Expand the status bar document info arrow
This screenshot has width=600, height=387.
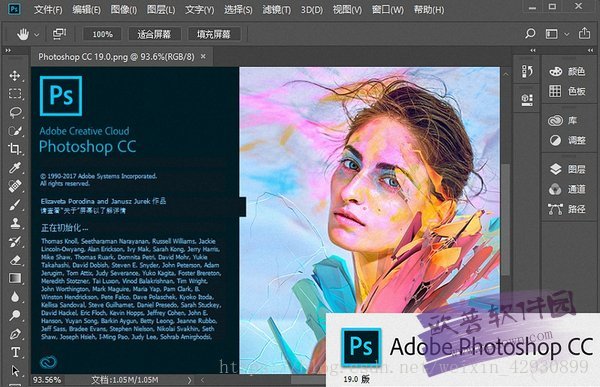click(189, 380)
